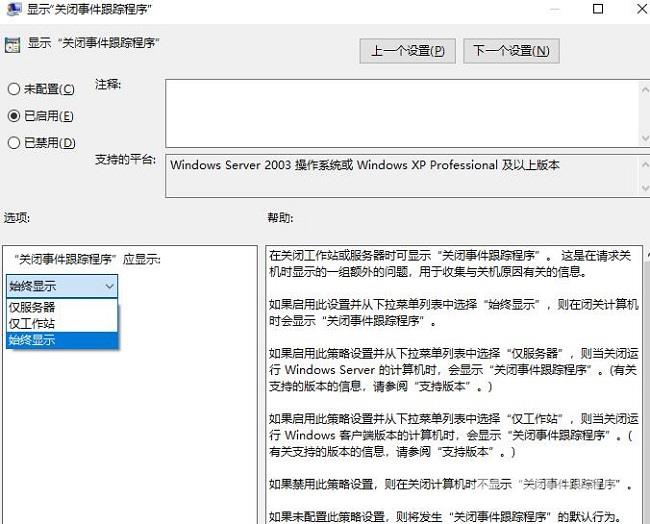Click the title bar window icon

(14, 8)
